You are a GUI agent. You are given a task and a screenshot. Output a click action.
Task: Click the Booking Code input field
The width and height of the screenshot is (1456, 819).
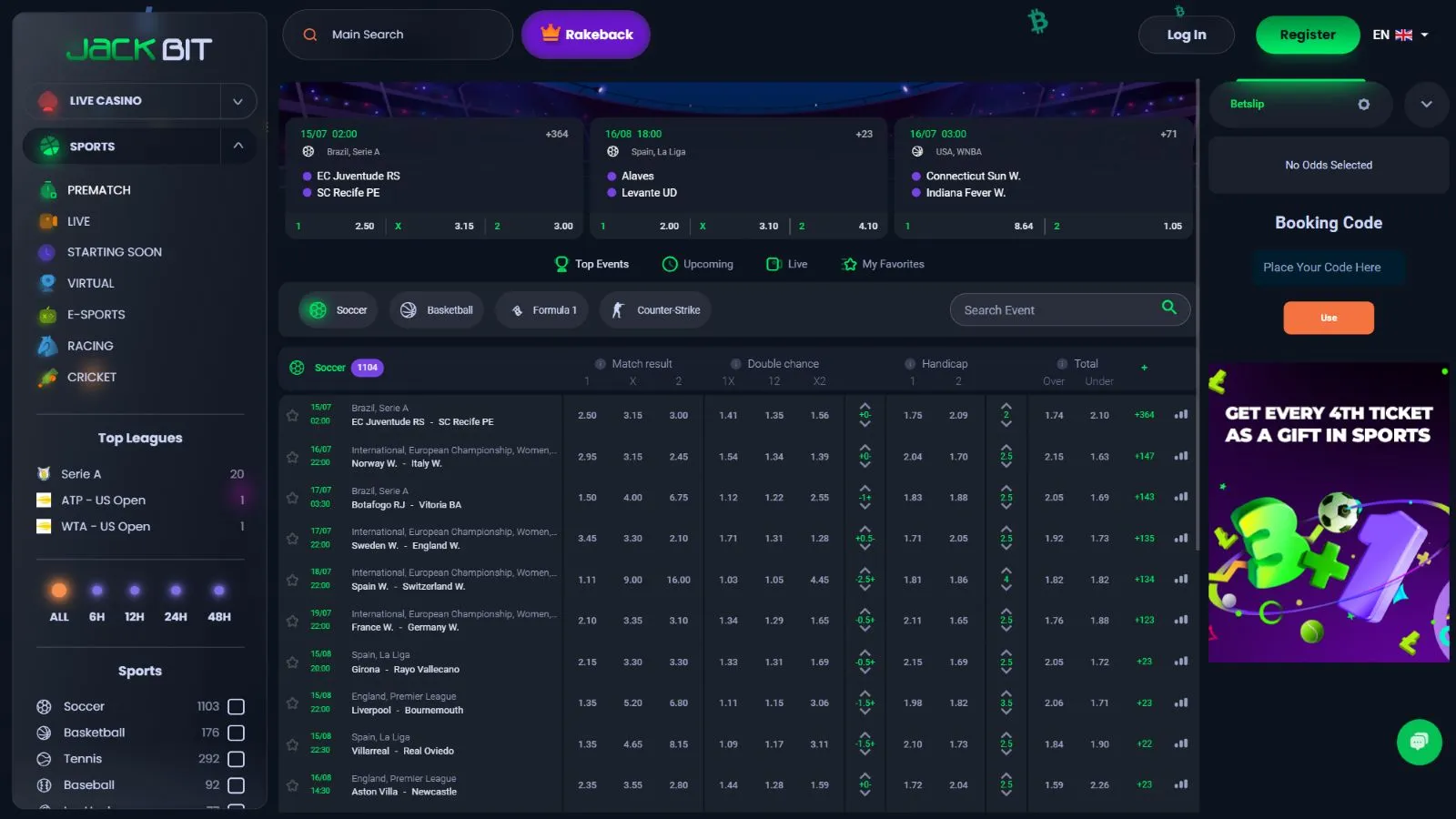1328,268
